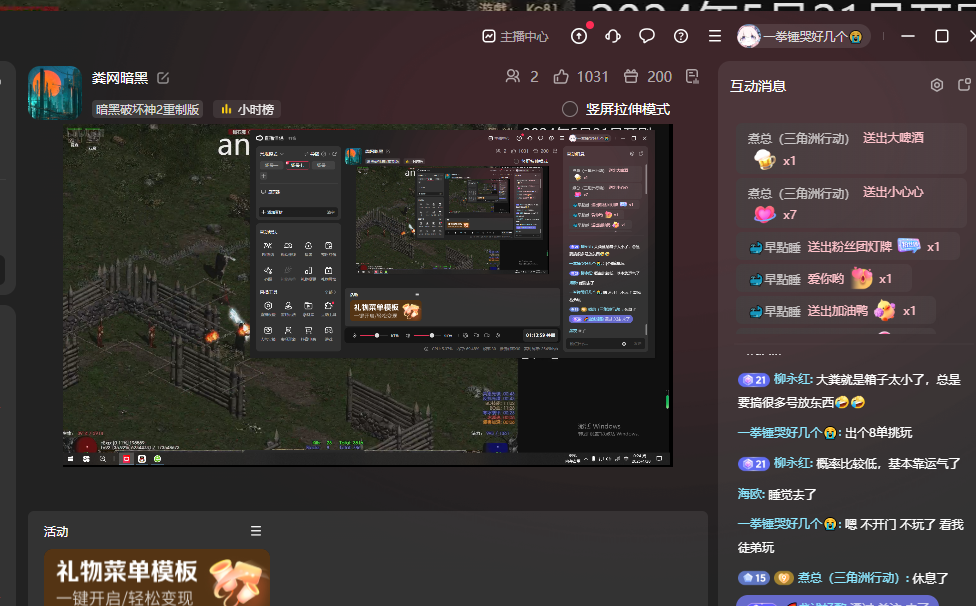Click level 21 badge on 概率比较低 message
This screenshot has width=976, height=606.
754,464
